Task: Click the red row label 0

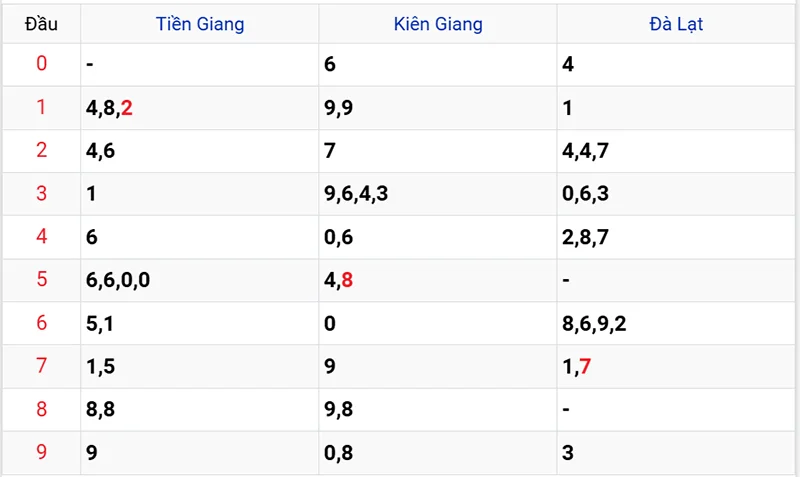Action: click(41, 64)
